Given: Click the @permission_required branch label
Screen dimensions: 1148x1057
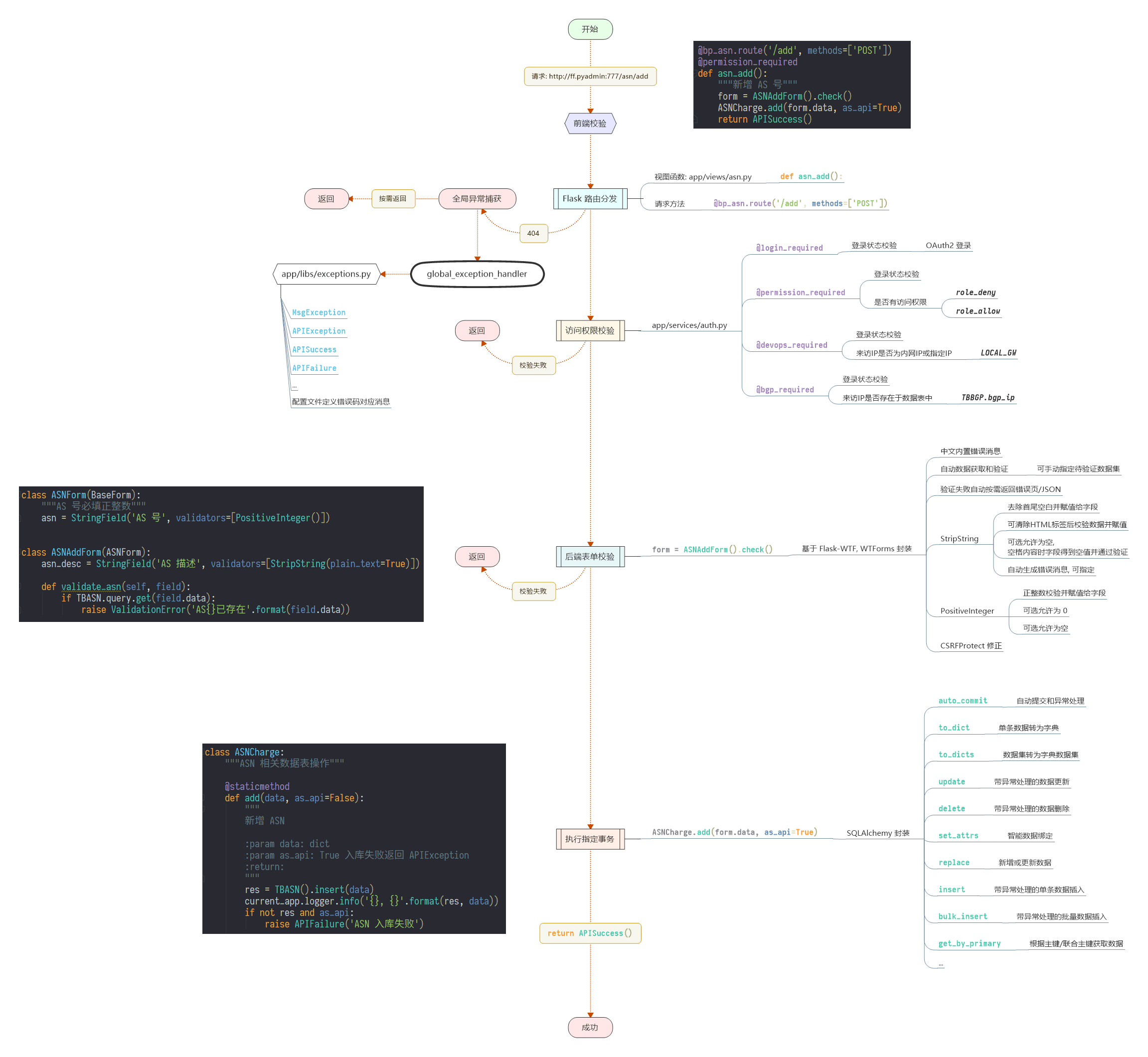Looking at the screenshot, I should tap(800, 292).
